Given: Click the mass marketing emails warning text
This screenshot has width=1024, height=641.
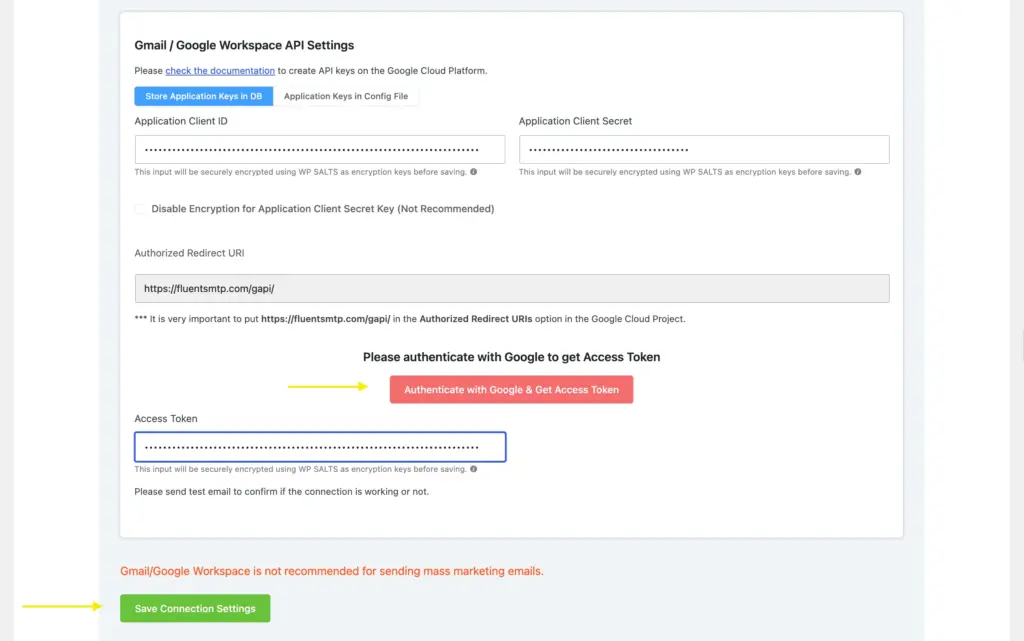Looking at the screenshot, I should (x=332, y=571).
